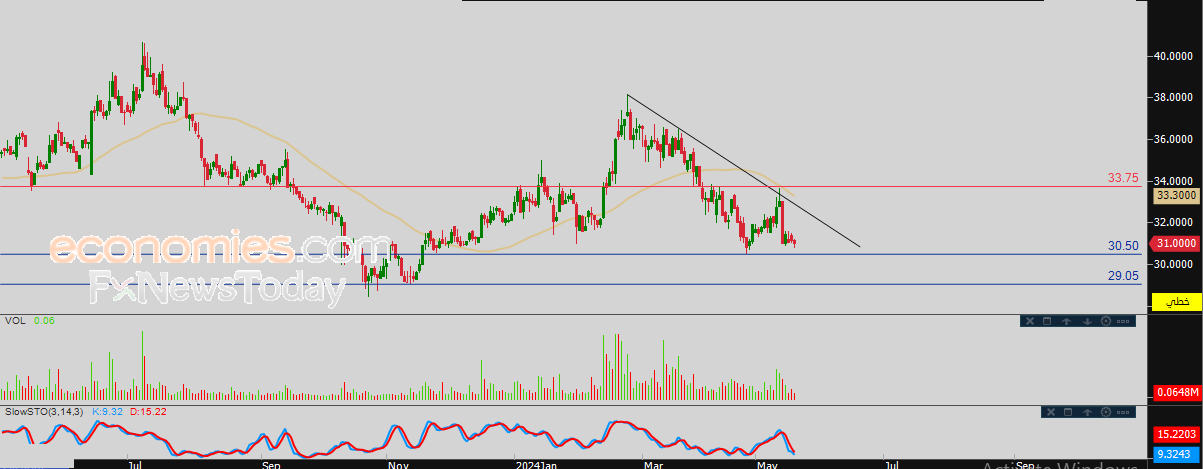Click the 30.50 support level label

1123,245
